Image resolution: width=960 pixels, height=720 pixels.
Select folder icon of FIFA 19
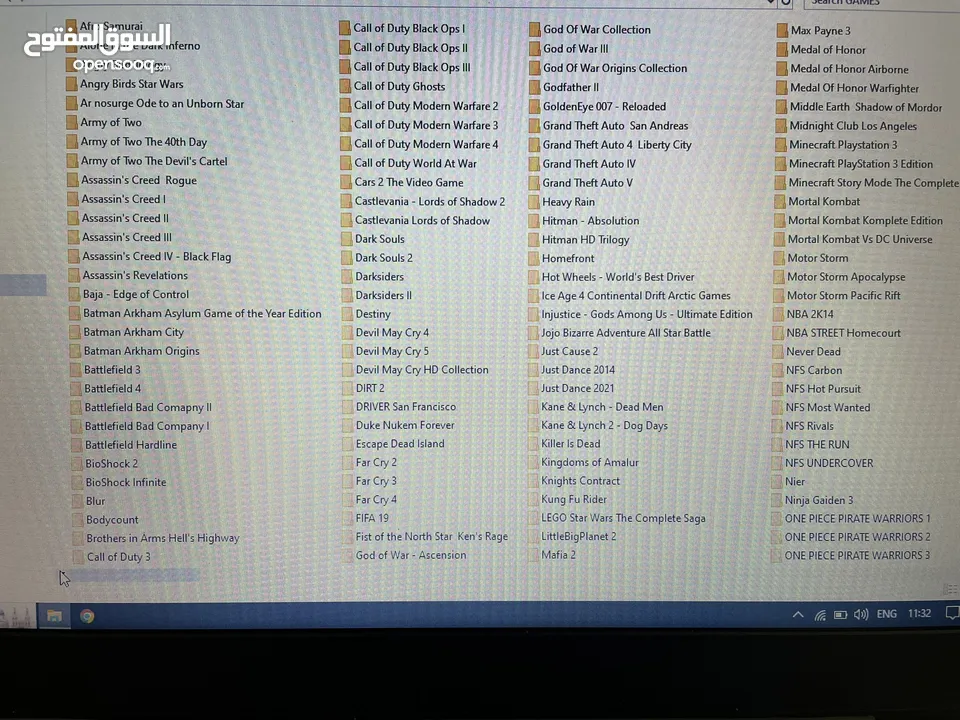pos(348,519)
